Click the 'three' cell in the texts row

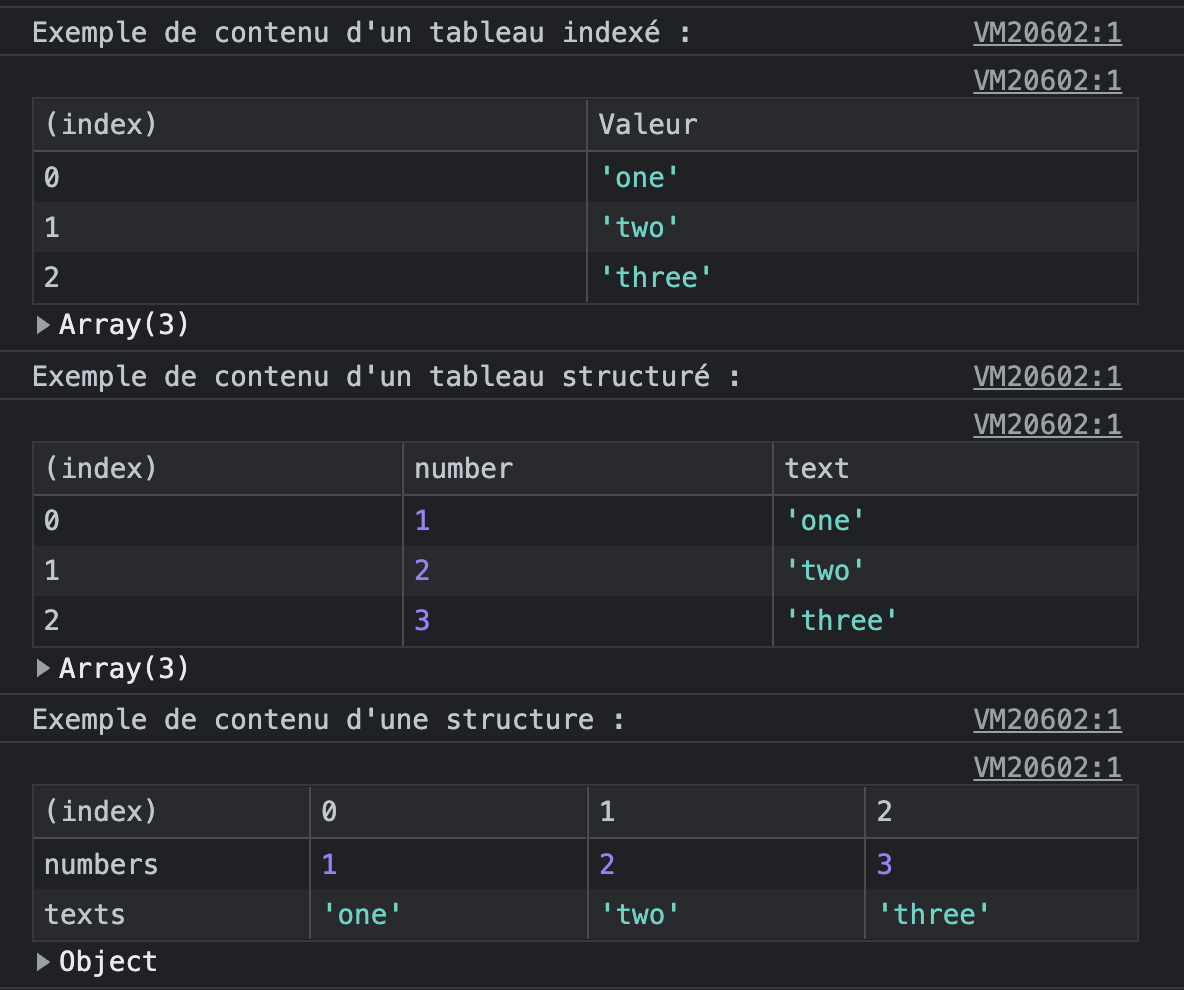coord(934,914)
